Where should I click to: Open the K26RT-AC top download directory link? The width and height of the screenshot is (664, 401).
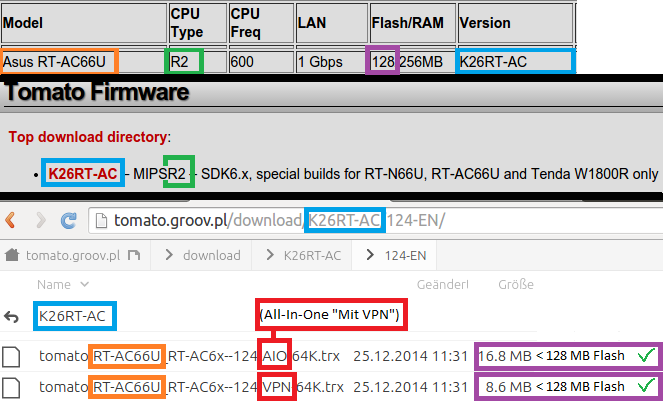click(x=83, y=174)
